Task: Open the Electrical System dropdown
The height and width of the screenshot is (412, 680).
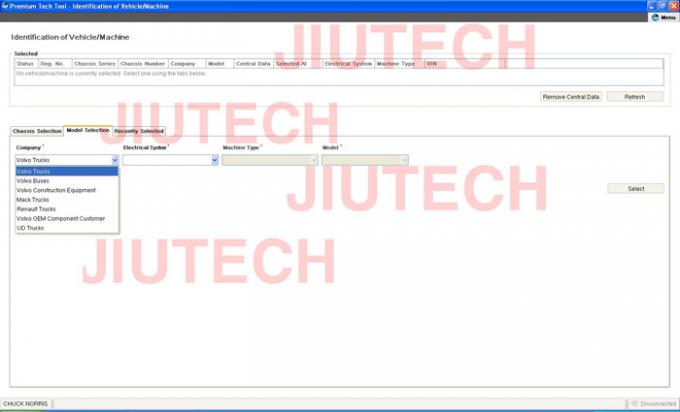Action: coord(170,160)
